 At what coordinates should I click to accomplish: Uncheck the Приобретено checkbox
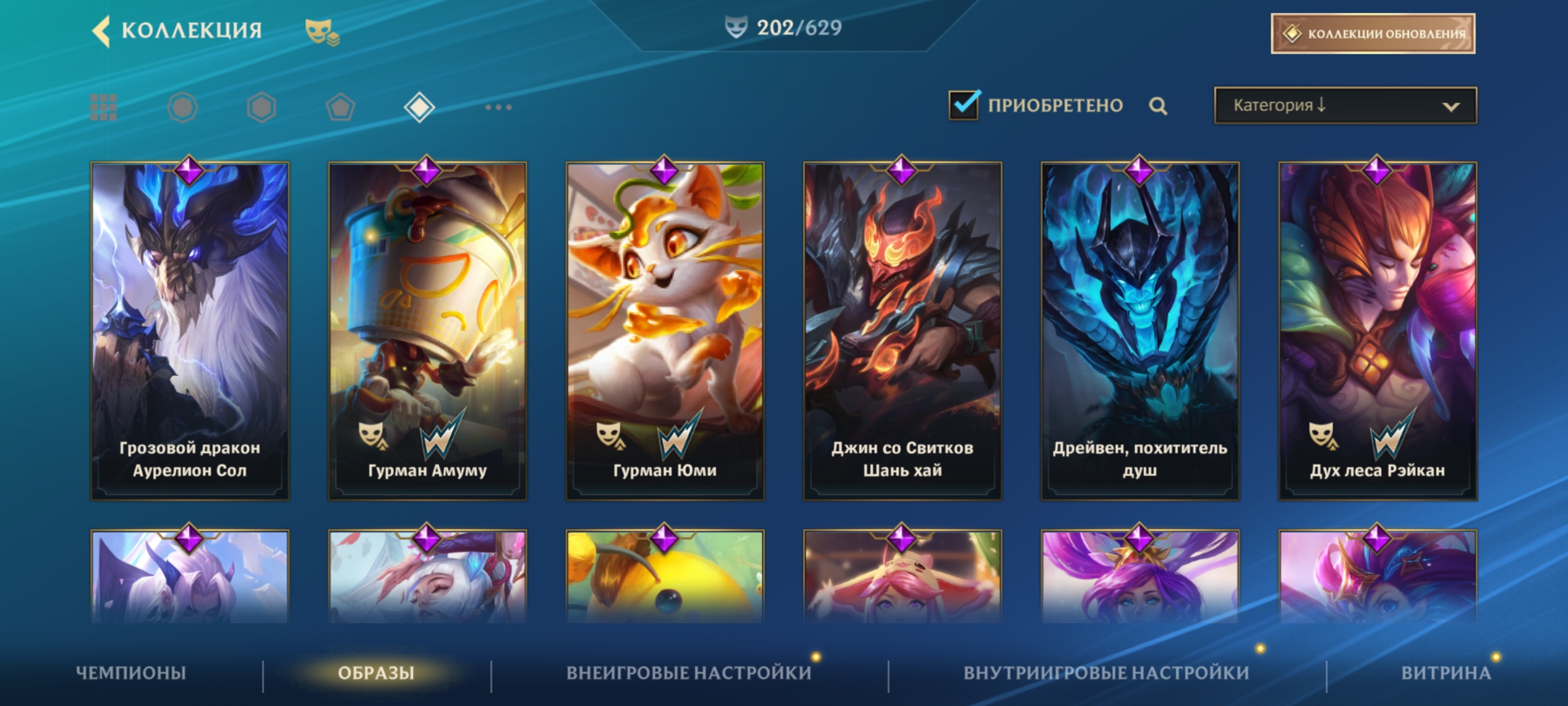point(964,105)
